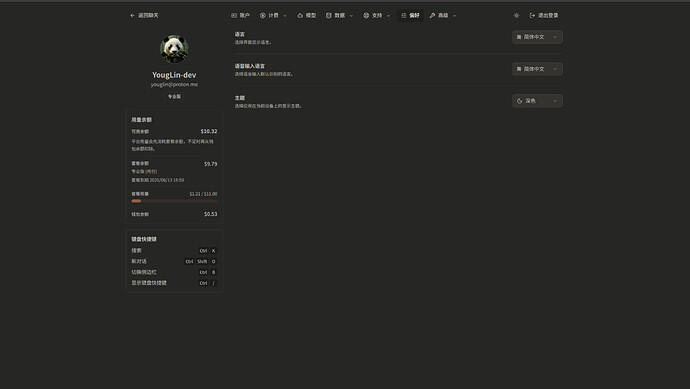The height and width of the screenshot is (389, 690).
Task: Click the K key badge for search
Action: click(x=213, y=251)
